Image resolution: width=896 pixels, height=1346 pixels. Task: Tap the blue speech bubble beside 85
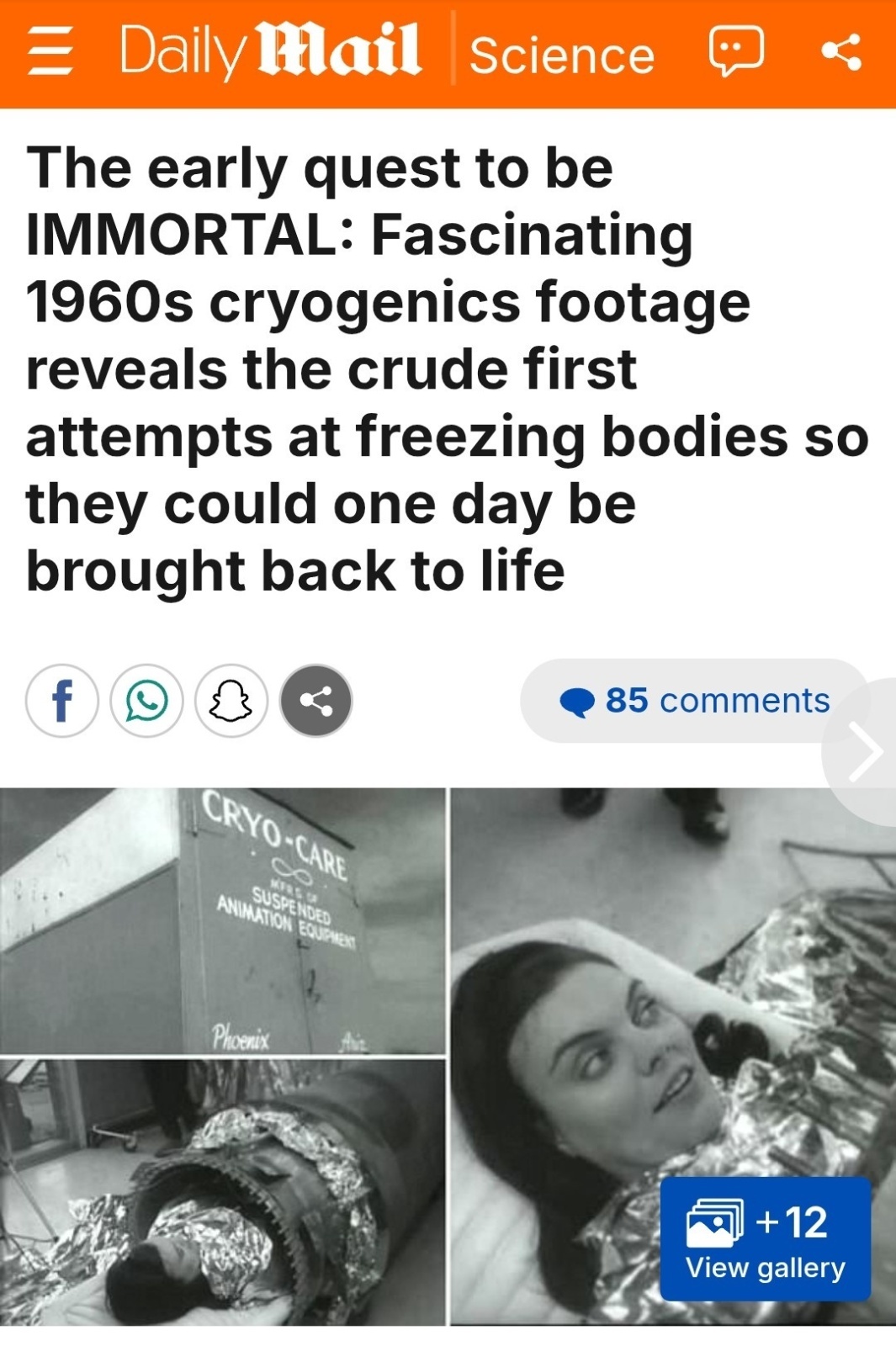[577, 702]
